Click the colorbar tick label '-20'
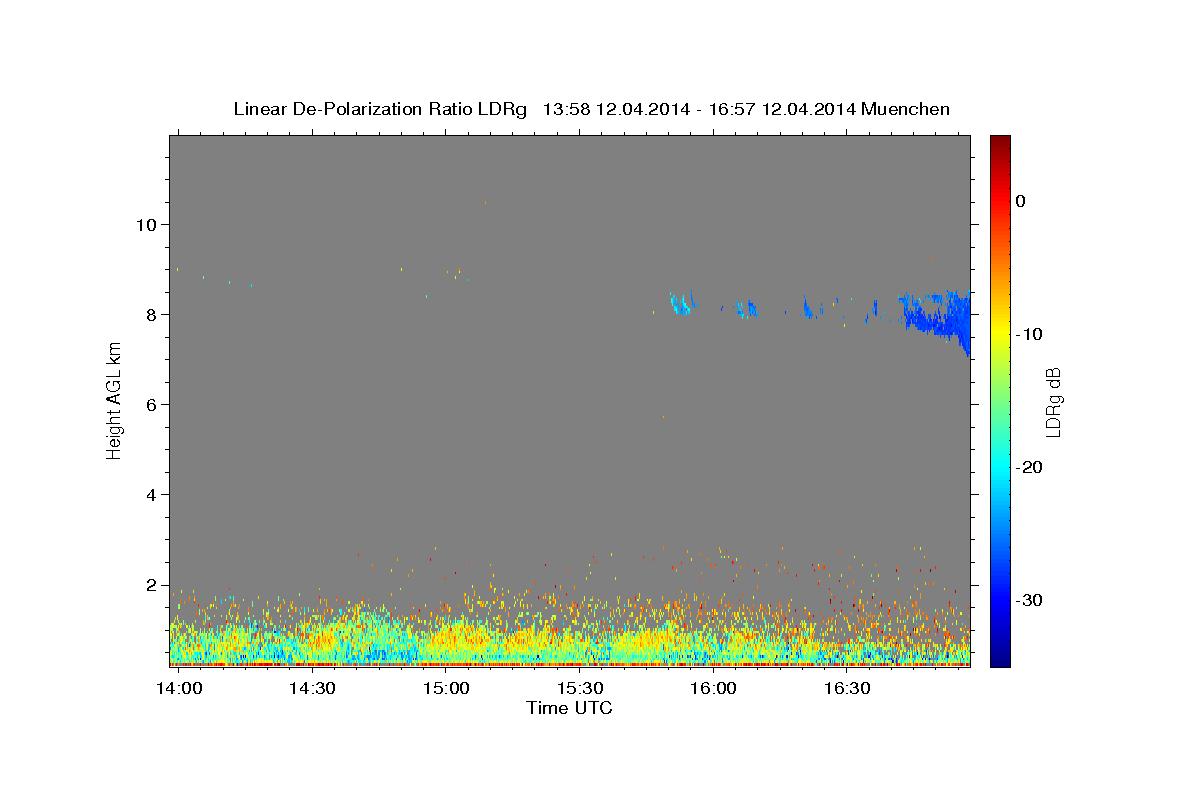Viewport: 1200px width, 800px height. point(1028,467)
